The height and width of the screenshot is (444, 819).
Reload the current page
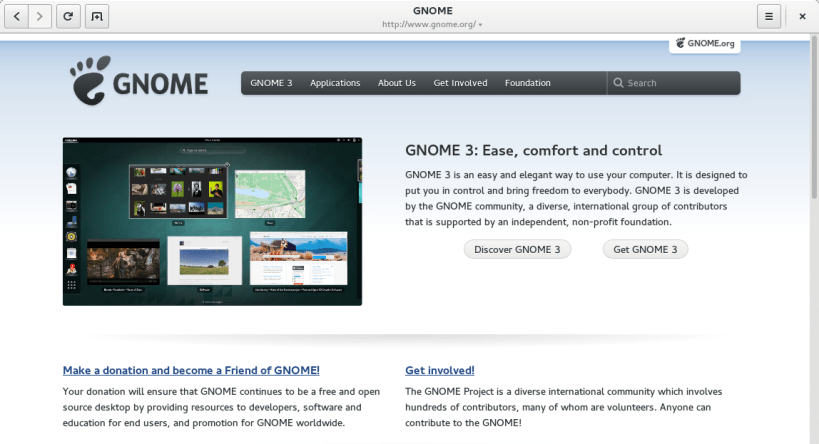tap(68, 17)
